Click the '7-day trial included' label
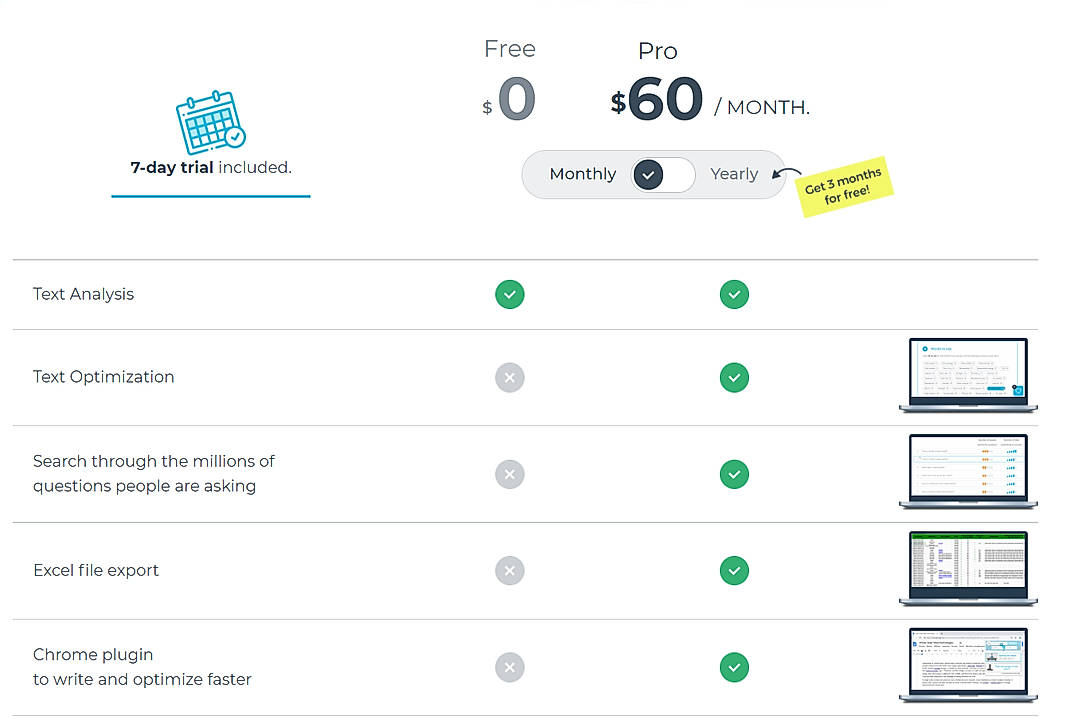Screen dimensions: 1070x717 coord(210,167)
